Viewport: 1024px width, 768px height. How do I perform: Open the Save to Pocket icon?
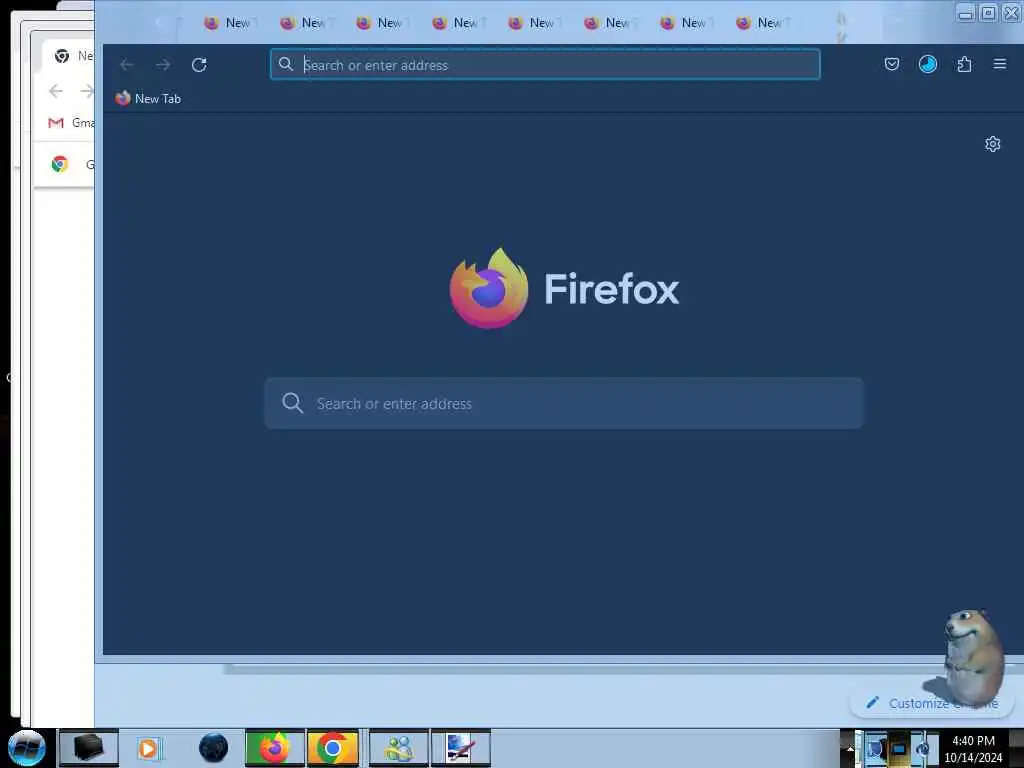coord(891,64)
